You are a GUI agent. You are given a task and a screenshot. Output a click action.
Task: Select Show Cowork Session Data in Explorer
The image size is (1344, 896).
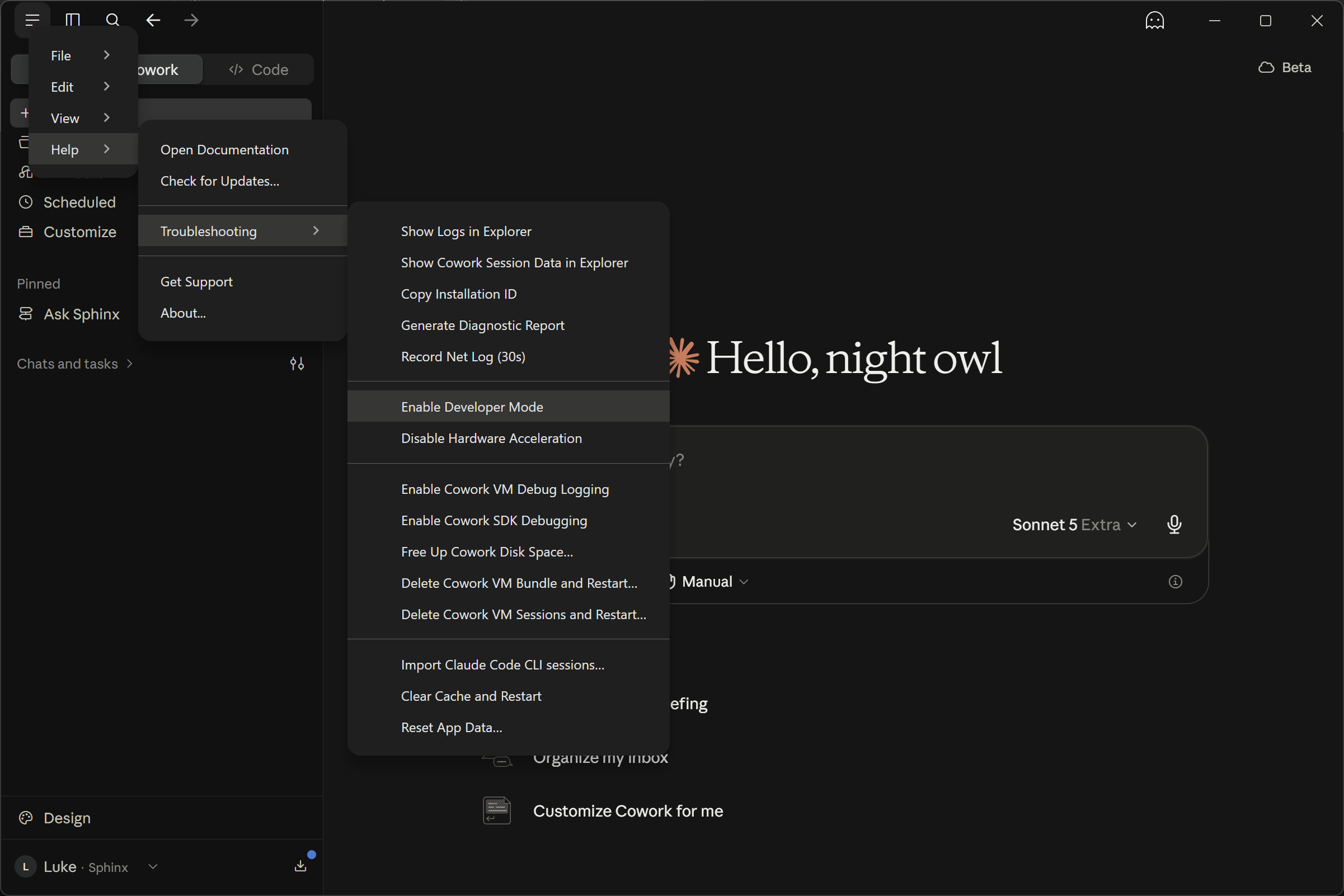[508, 263]
